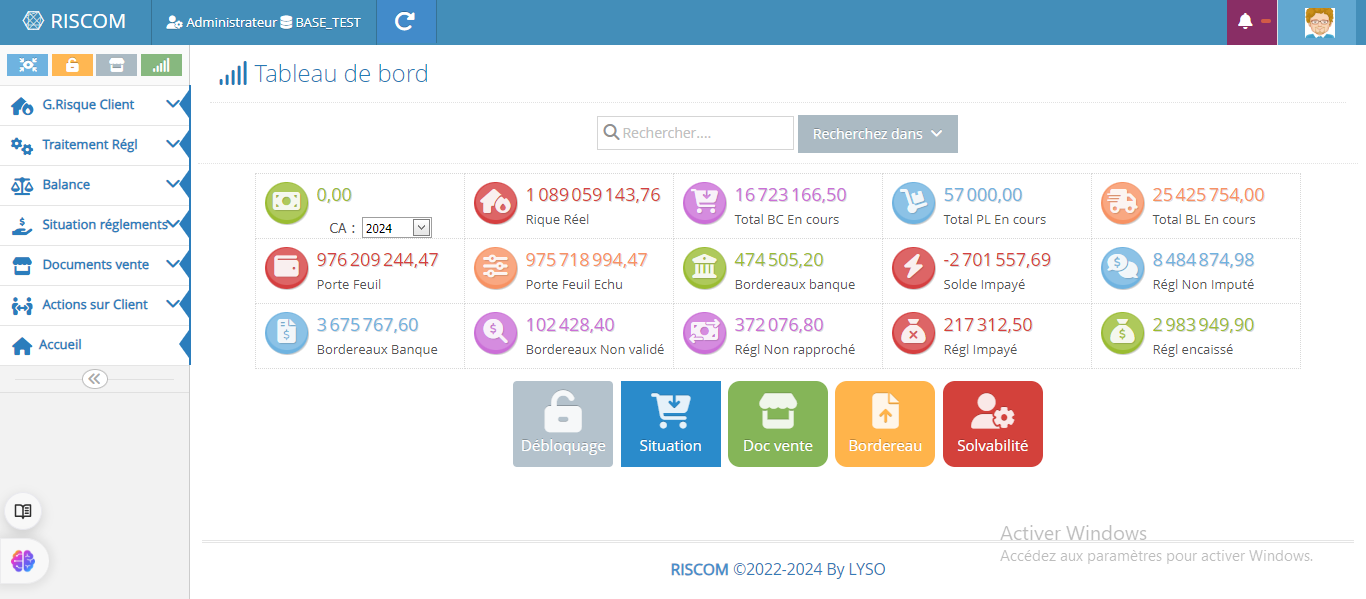Click the Rique Réel house icon
Screen dimensions: 1366x599
pos(494,203)
